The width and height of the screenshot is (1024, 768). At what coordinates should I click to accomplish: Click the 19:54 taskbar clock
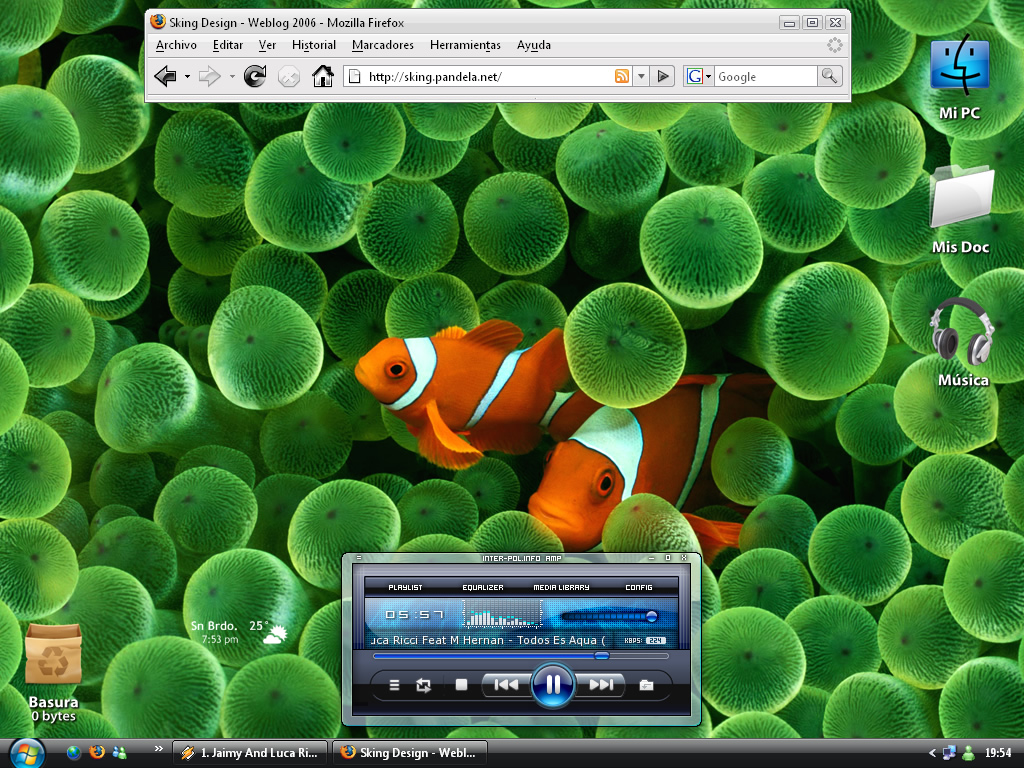pyautogui.click(x=998, y=753)
